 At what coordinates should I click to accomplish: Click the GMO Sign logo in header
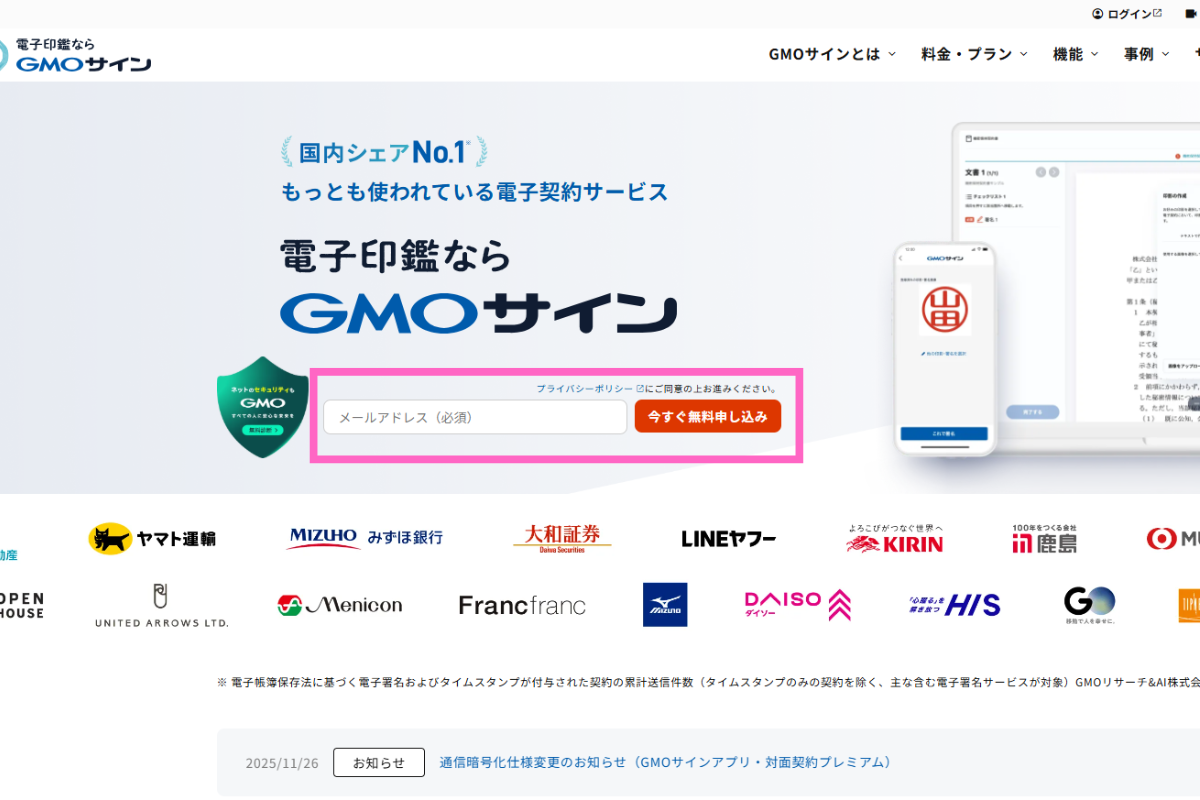click(x=78, y=56)
